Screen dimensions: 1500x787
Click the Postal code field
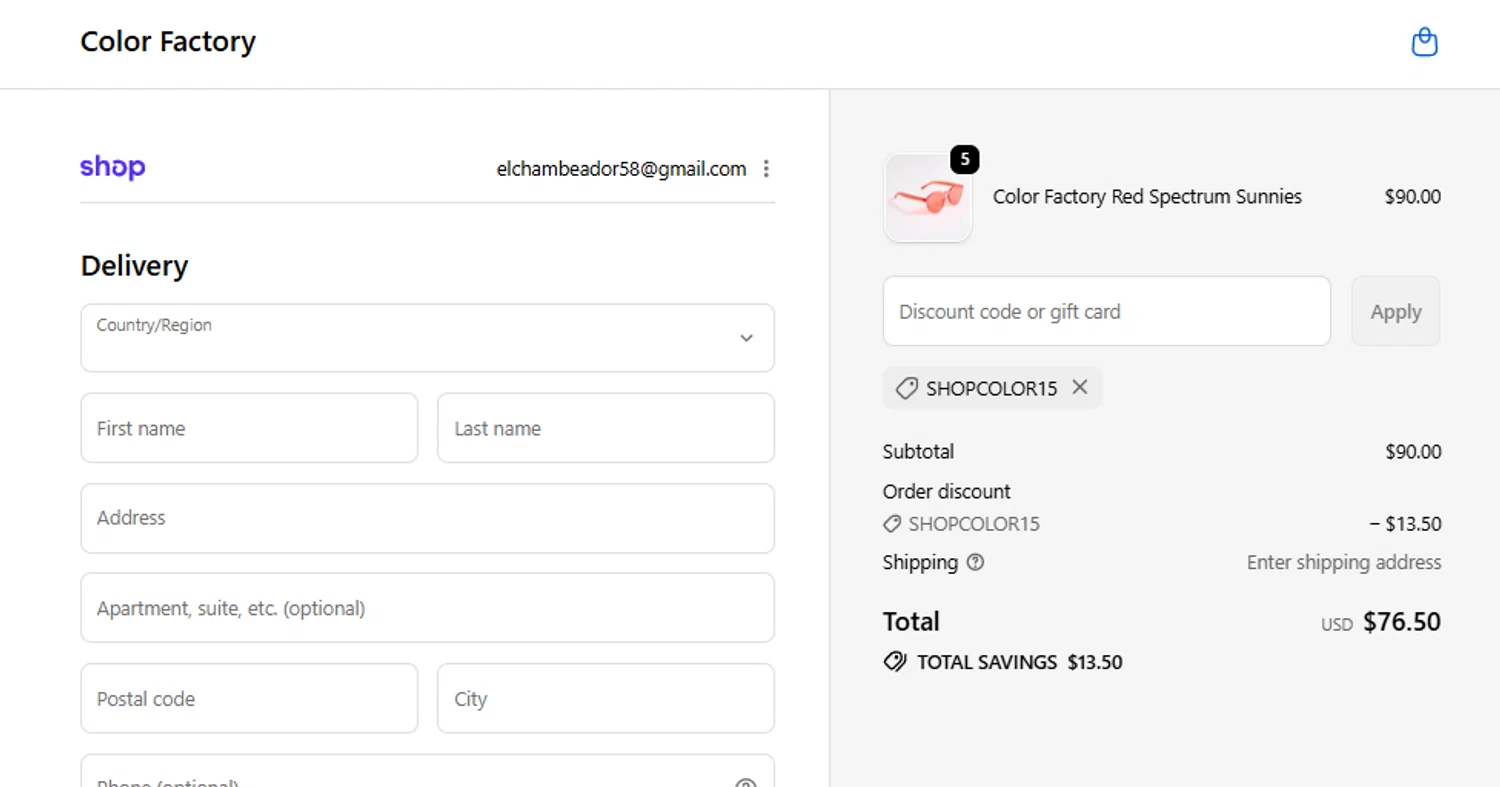point(249,698)
